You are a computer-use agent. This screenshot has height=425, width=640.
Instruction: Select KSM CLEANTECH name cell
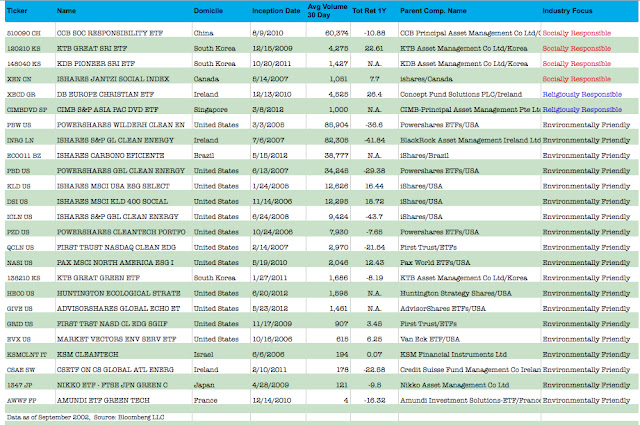[x=87, y=354]
